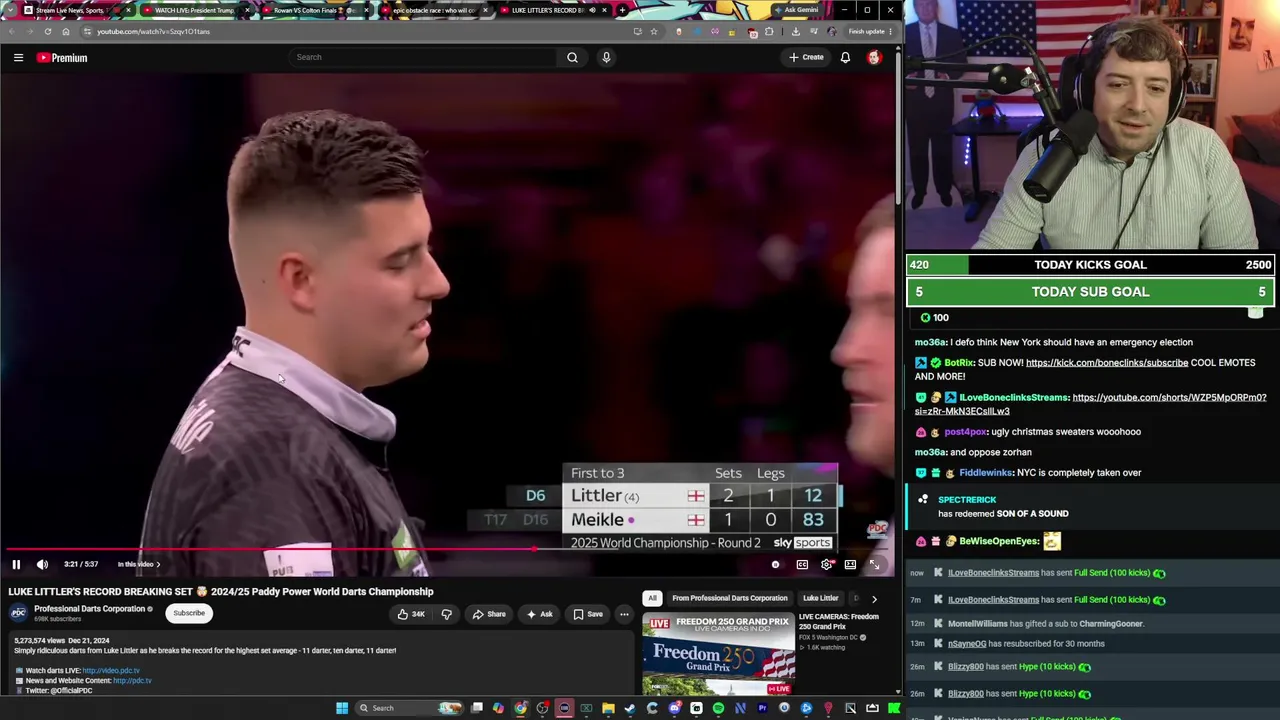Show more filter chips with arrow
Viewport: 1280px width, 720px height.
tap(874, 599)
